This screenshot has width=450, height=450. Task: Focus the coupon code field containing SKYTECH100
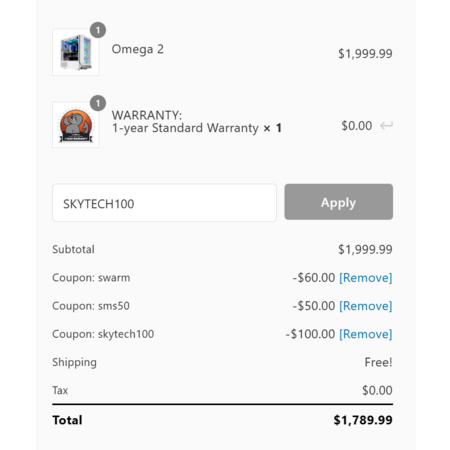[164, 203]
